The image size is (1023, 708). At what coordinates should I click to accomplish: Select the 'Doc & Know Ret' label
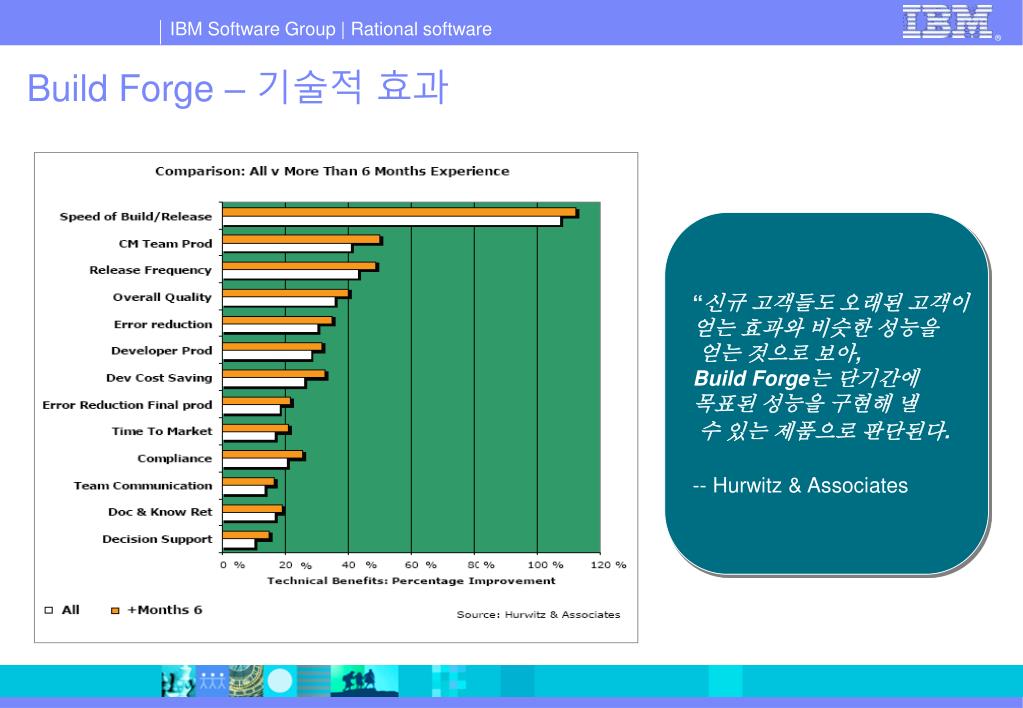160,512
